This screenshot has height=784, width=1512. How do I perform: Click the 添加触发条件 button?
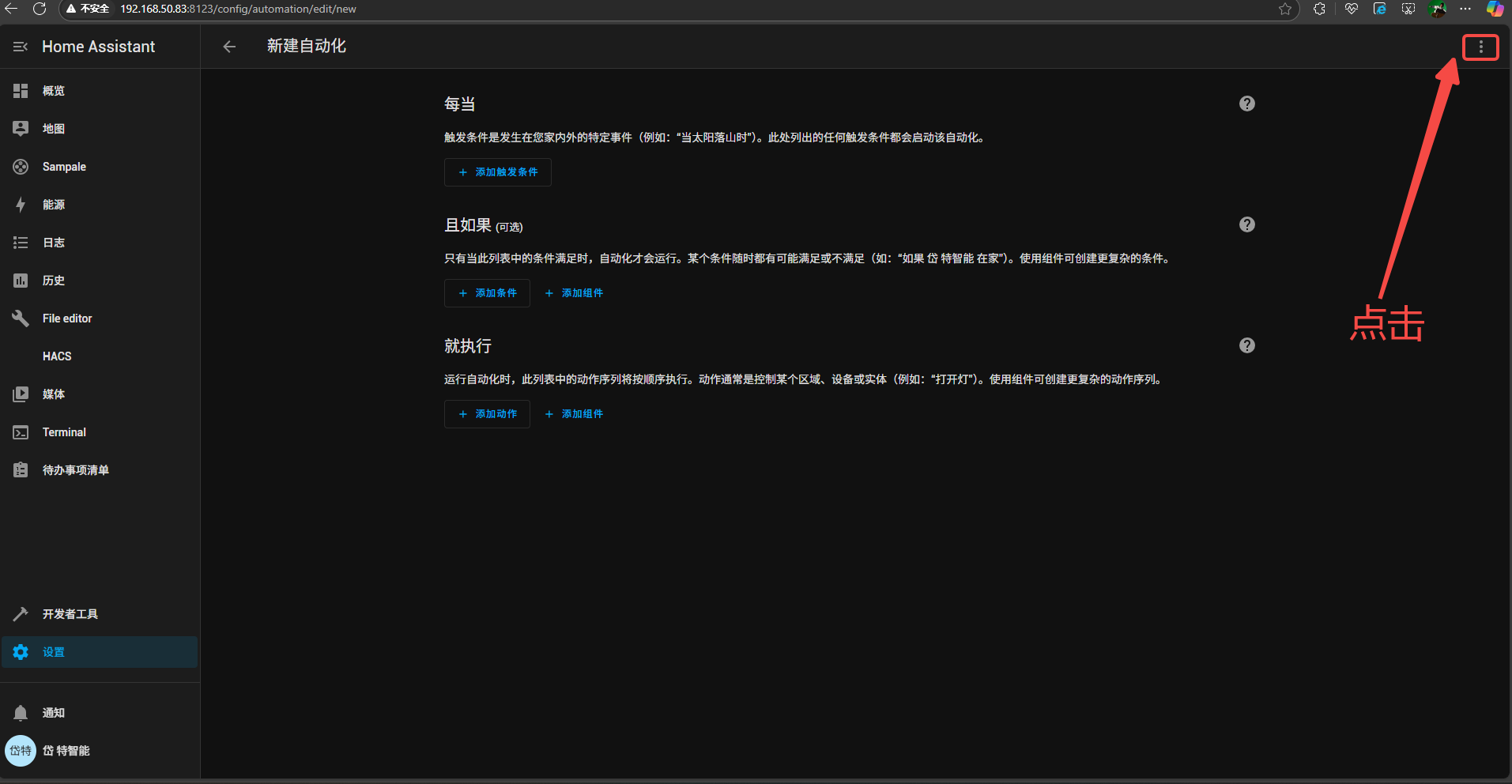[x=497, y=172]
